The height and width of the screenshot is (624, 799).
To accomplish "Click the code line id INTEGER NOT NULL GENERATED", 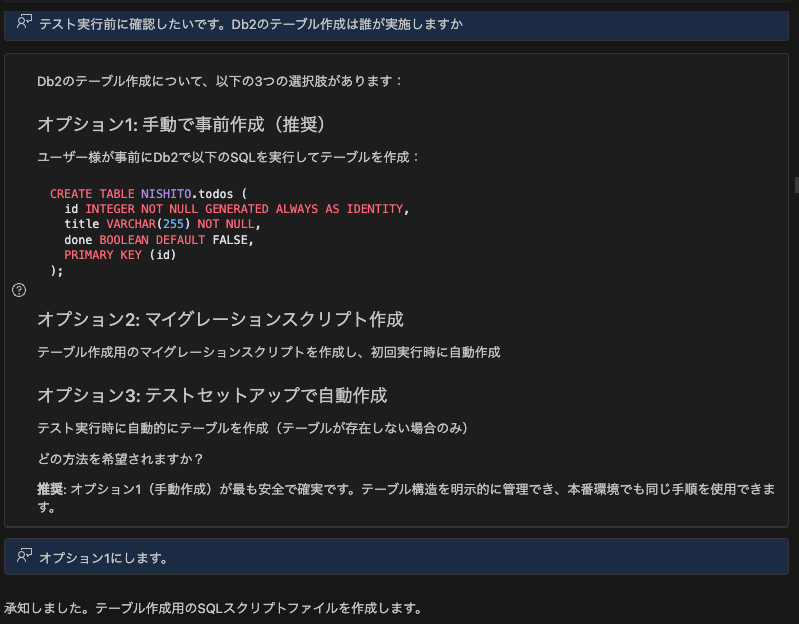I will tap(237, 209).
